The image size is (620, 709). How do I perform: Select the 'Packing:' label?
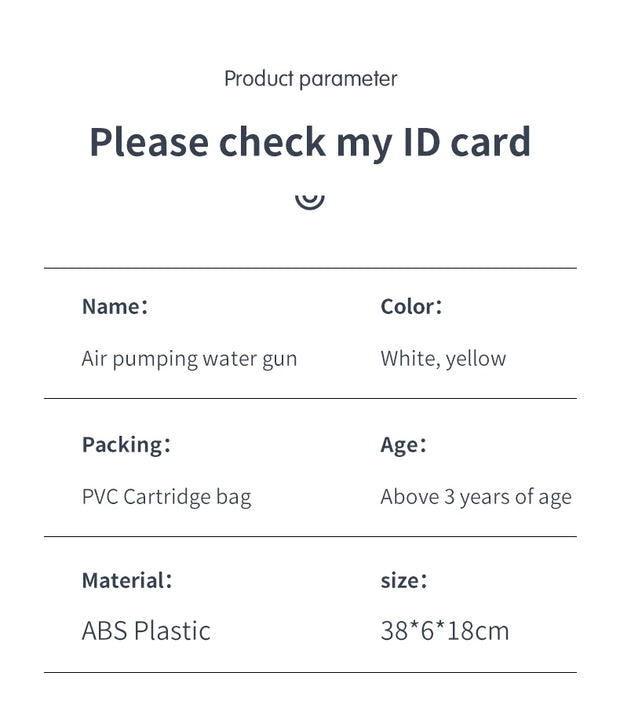tap(126, 445)
